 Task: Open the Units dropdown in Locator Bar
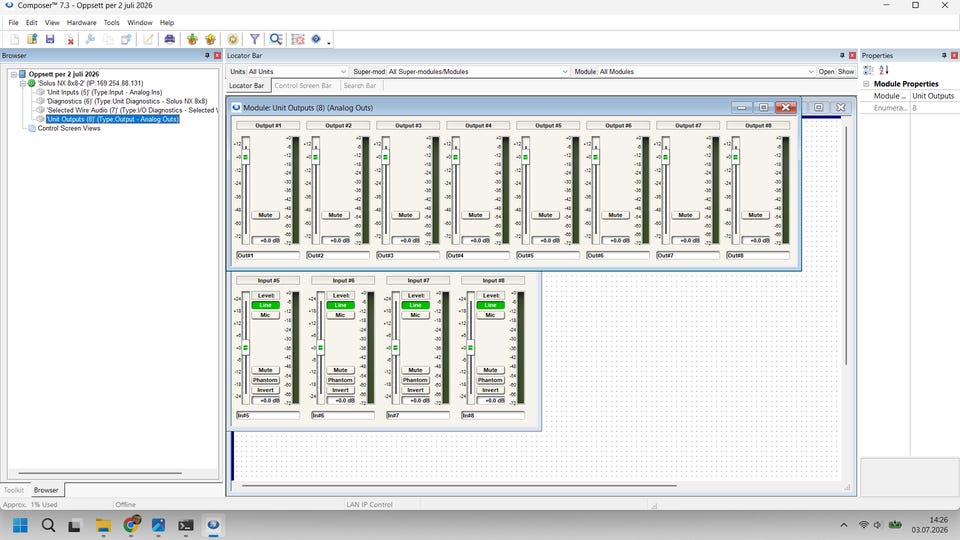298,72
